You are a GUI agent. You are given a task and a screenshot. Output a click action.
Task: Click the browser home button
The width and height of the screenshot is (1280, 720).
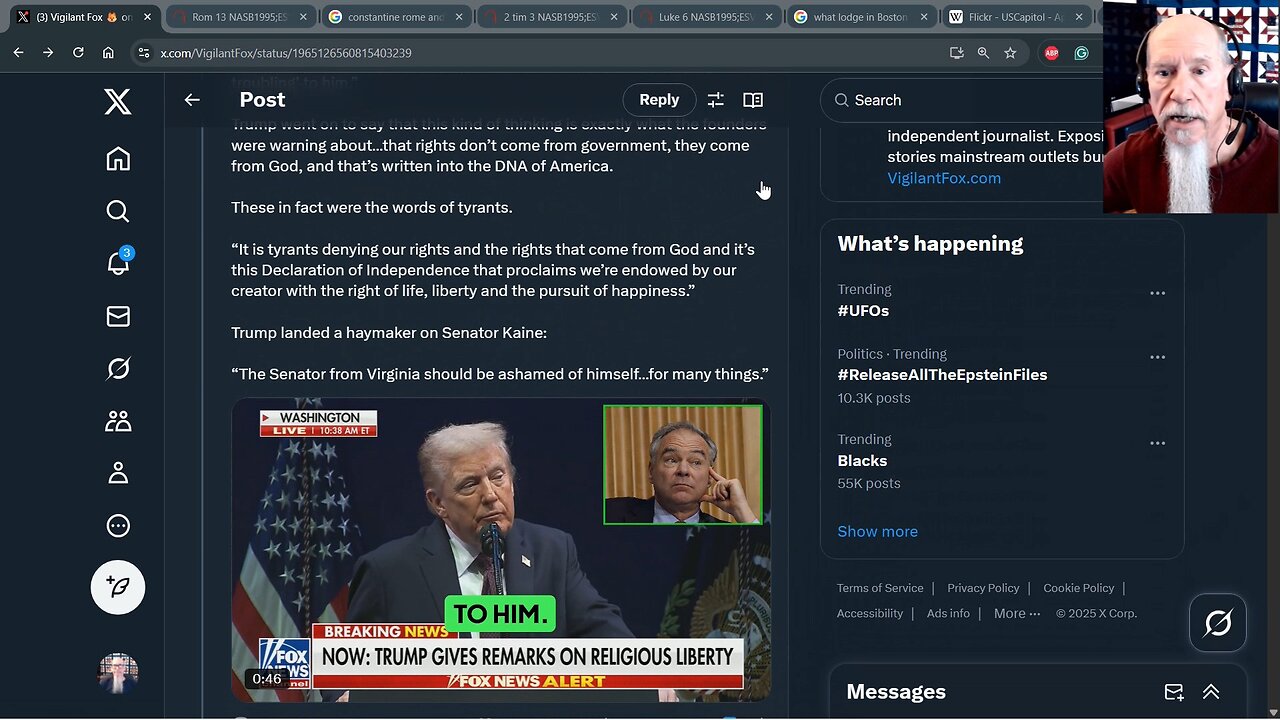(x=108, y=53)
